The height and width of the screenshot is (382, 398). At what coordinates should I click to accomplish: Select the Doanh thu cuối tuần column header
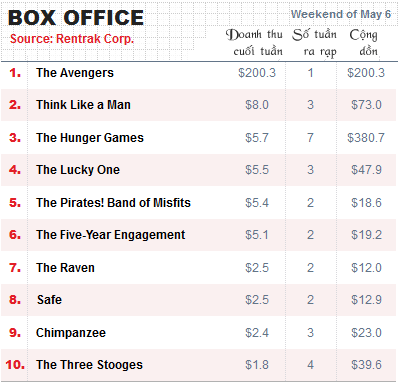tap(254, 43)
